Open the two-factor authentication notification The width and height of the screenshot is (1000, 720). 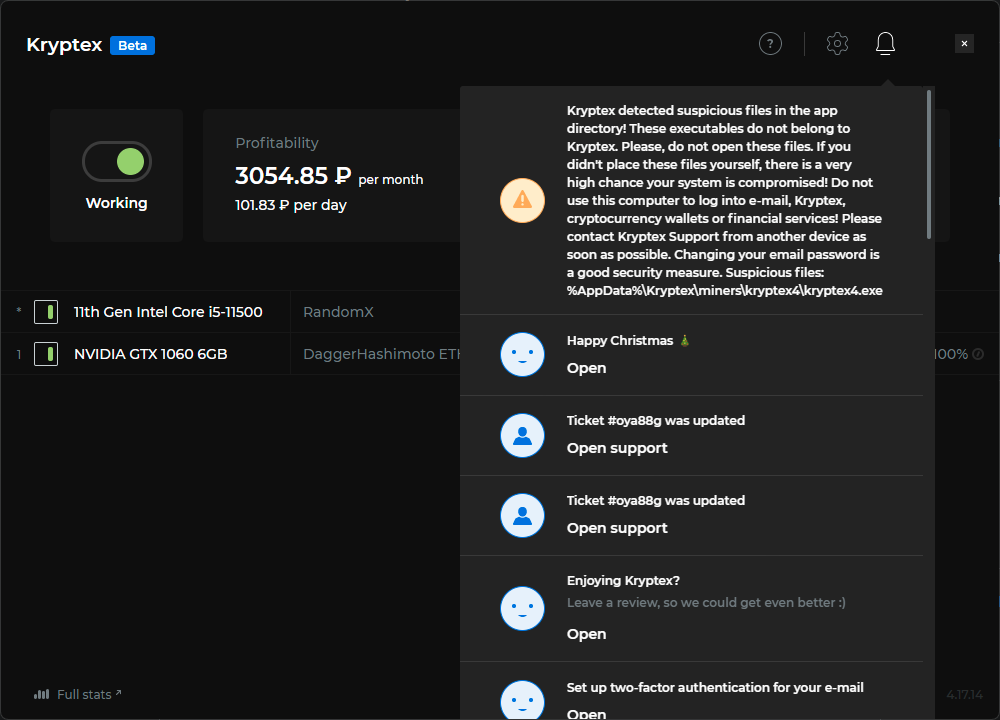[x=586, y=714]
